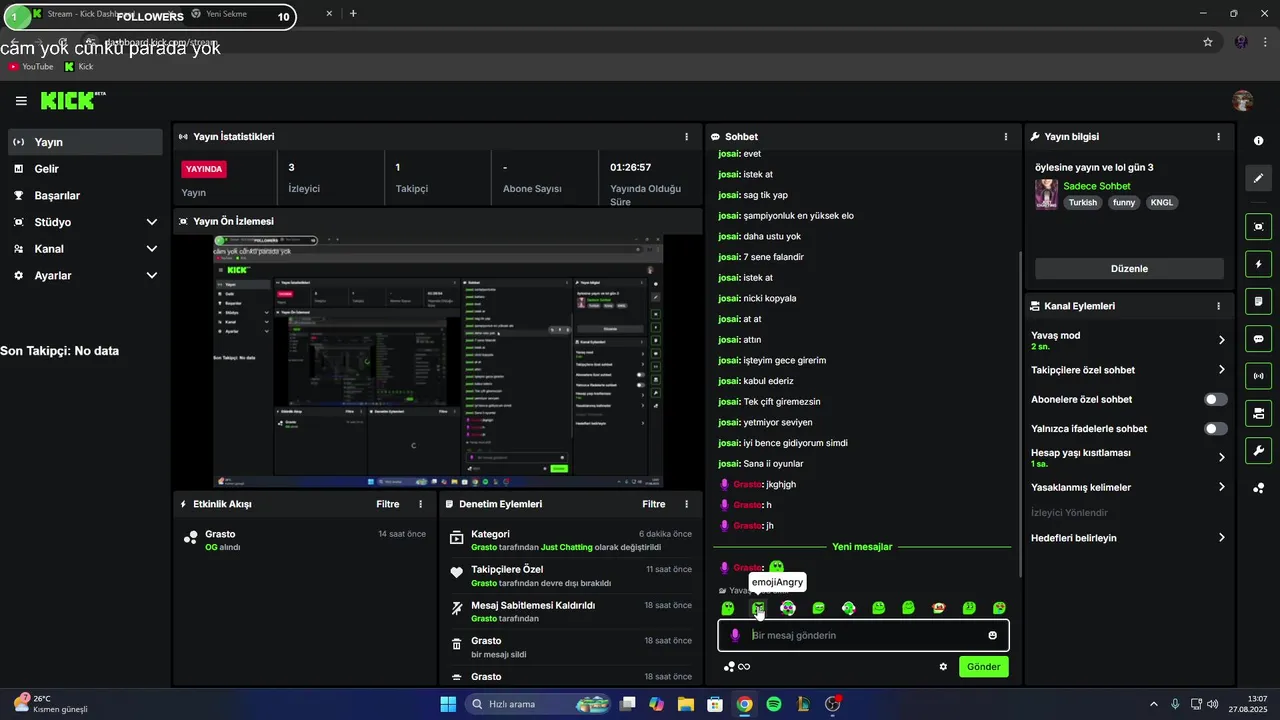Click the Kick logo in header

click(x=73, y=100)
